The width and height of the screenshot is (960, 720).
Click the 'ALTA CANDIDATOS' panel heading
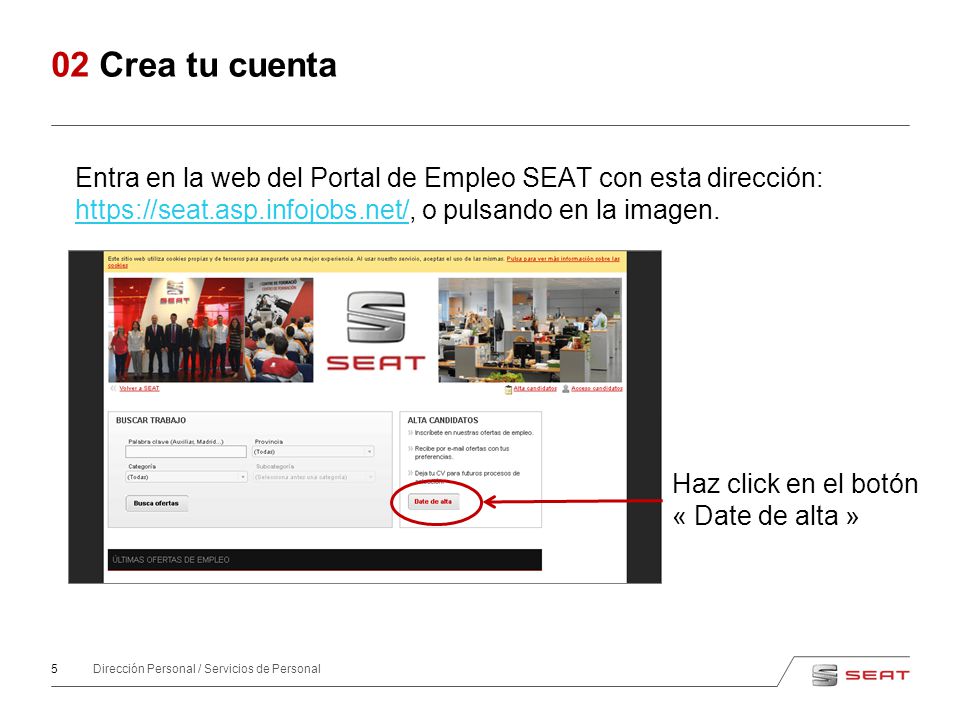[x=443, y=421]
